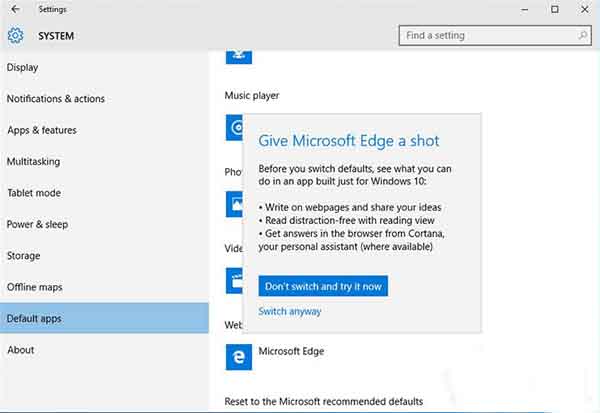Viewport: 600px width, 413px height.
Task: Click the back arrow in Settings
Action: pos(15,9)
